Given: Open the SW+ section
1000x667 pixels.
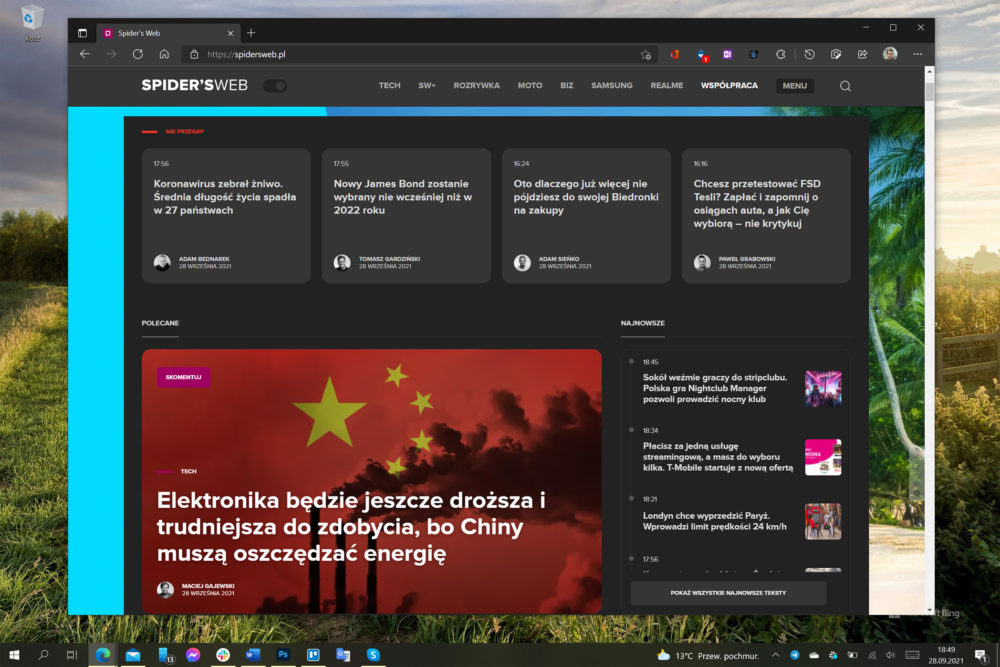Looking at the screenshot, I should click(x=427, y=85).
